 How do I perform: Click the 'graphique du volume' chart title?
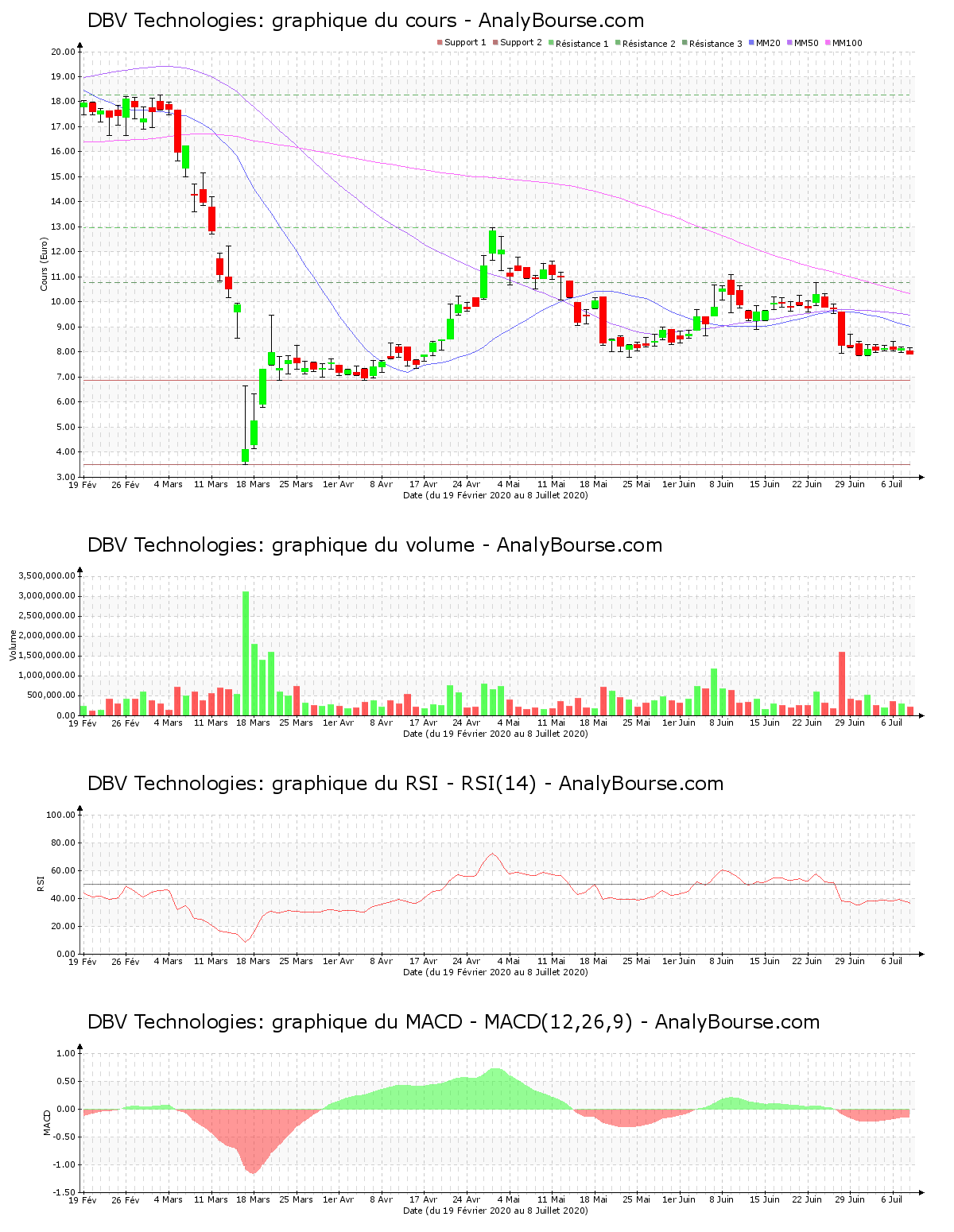click(x=374, y=545)
